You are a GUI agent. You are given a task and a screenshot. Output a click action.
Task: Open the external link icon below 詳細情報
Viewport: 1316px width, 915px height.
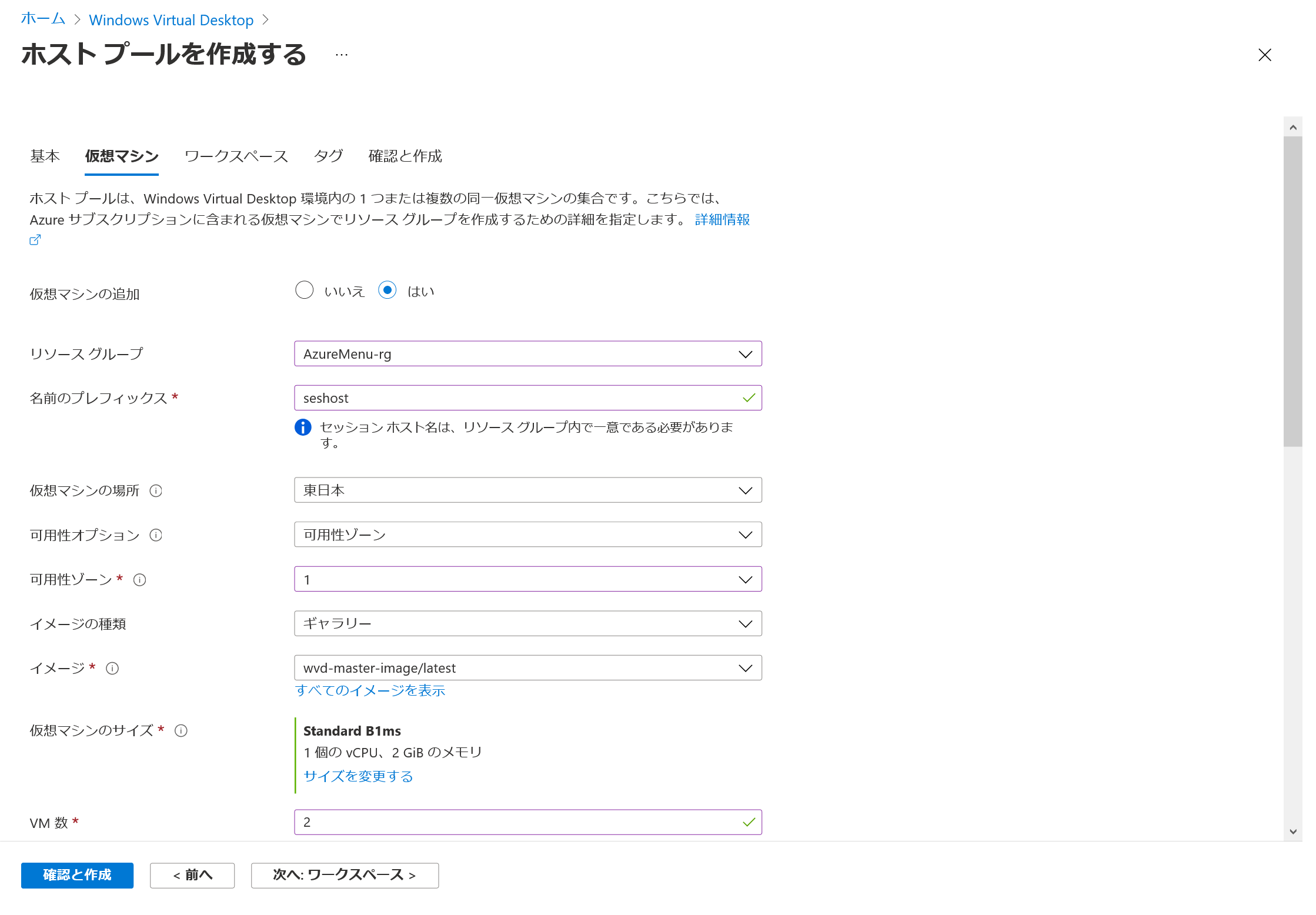35,240
